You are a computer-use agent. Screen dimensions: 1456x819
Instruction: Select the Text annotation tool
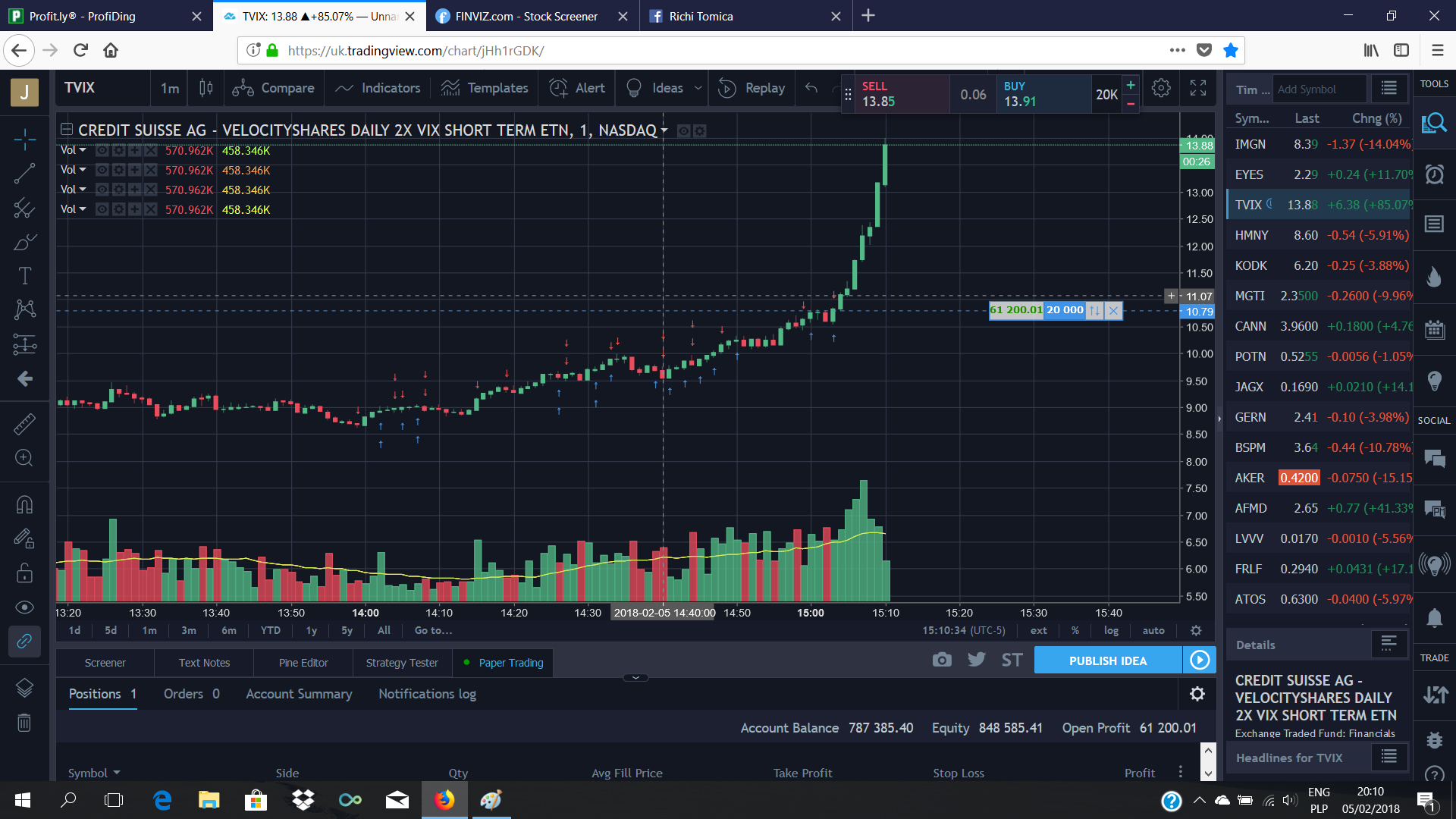coord(24,276)
